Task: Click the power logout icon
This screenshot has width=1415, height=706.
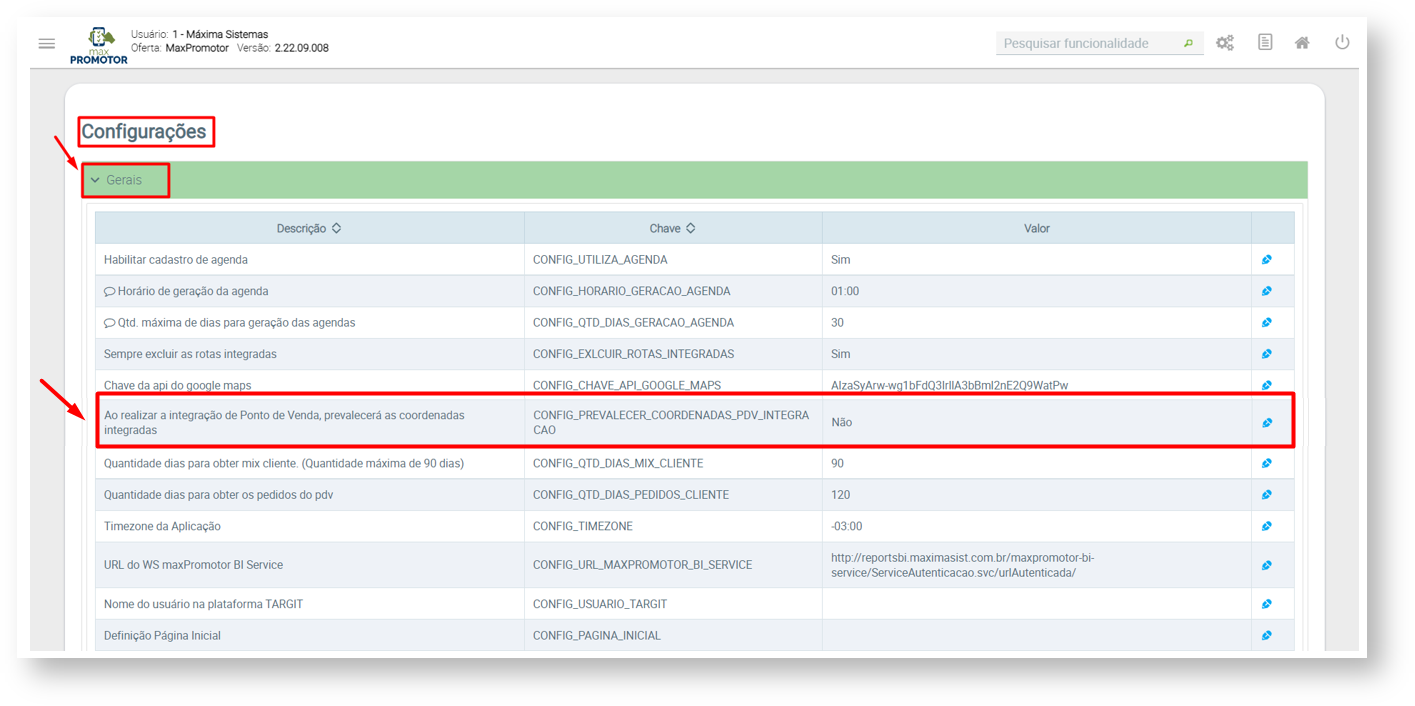Action: 1342,42
